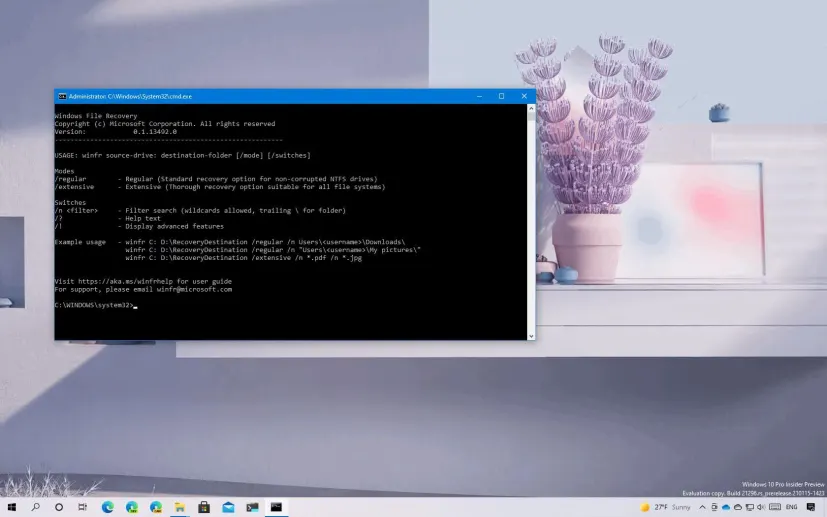This screenshot has width=827, height=517.
Task: Launch Edge Canary from taskbar
Action: click(x=156, y=507)
